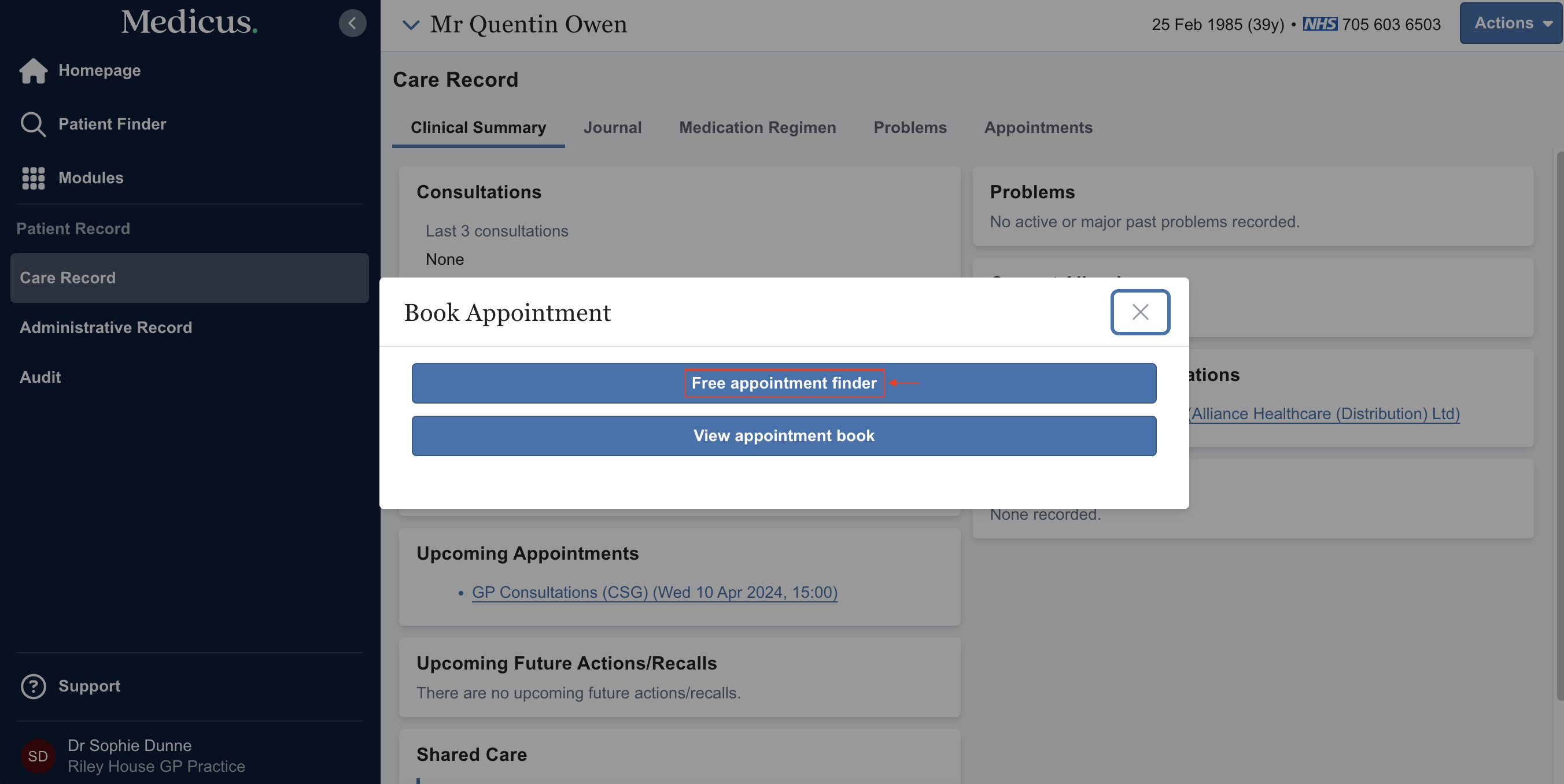Expand the patient details chevron

[411, 25]
